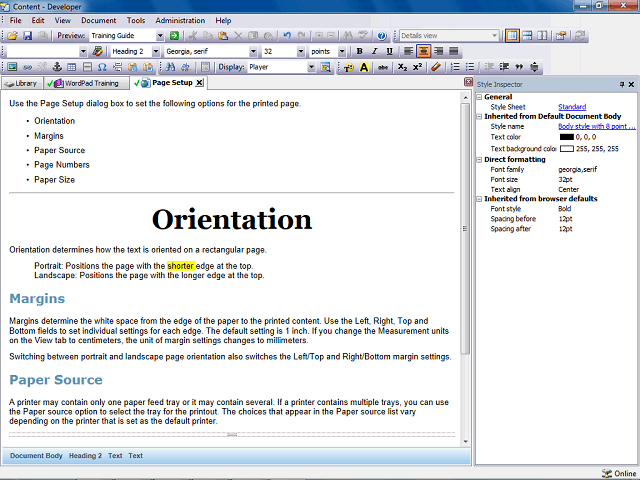Open the Georgia, serif font dropdown
Viewport: 640px width, 480px height.
253,51
